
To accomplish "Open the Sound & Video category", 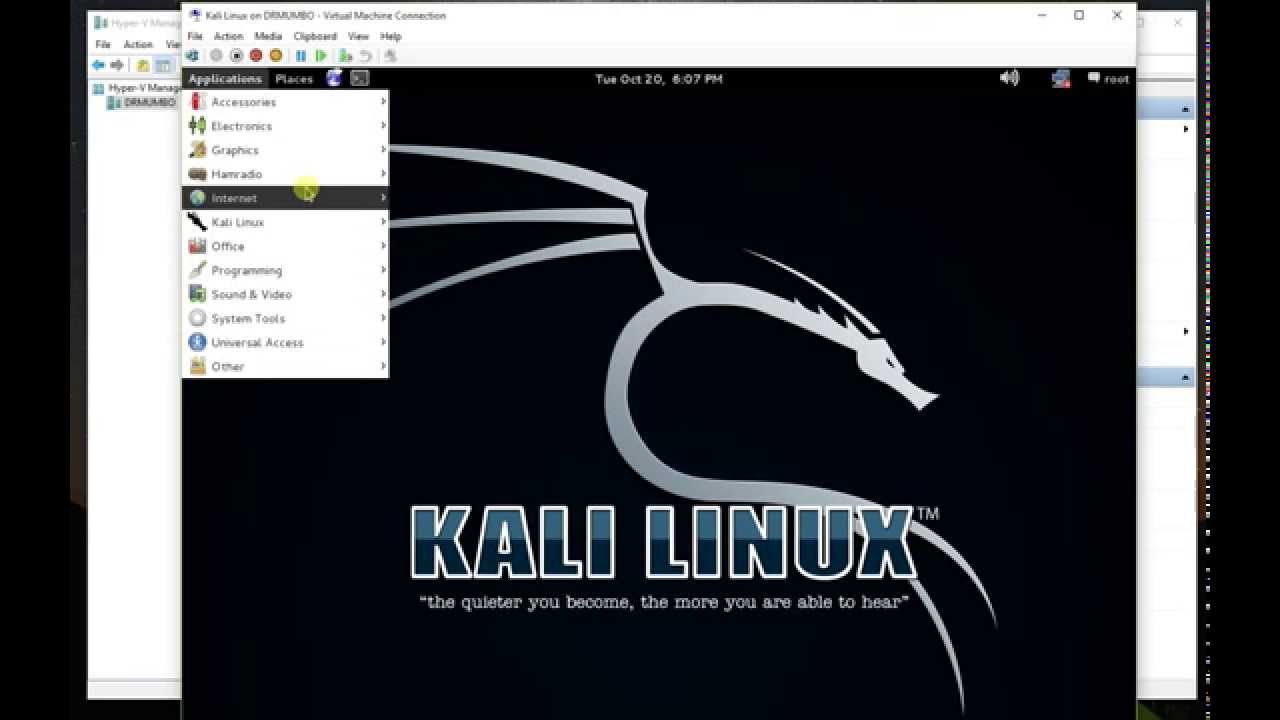I will click(x=285, y=294).
